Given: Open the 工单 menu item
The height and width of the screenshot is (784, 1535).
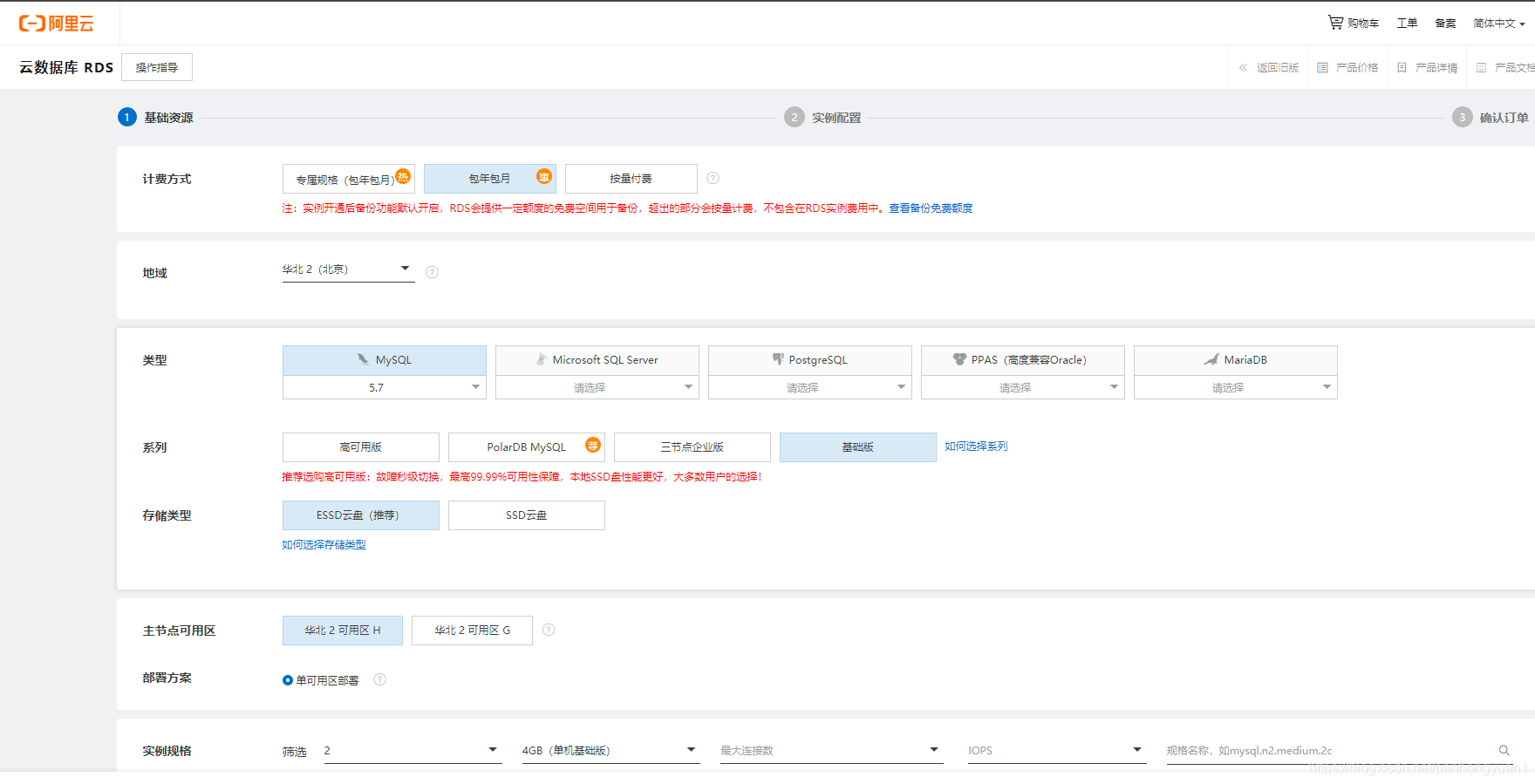Looking at the screenshot, I should click(x=1407, y=24).
